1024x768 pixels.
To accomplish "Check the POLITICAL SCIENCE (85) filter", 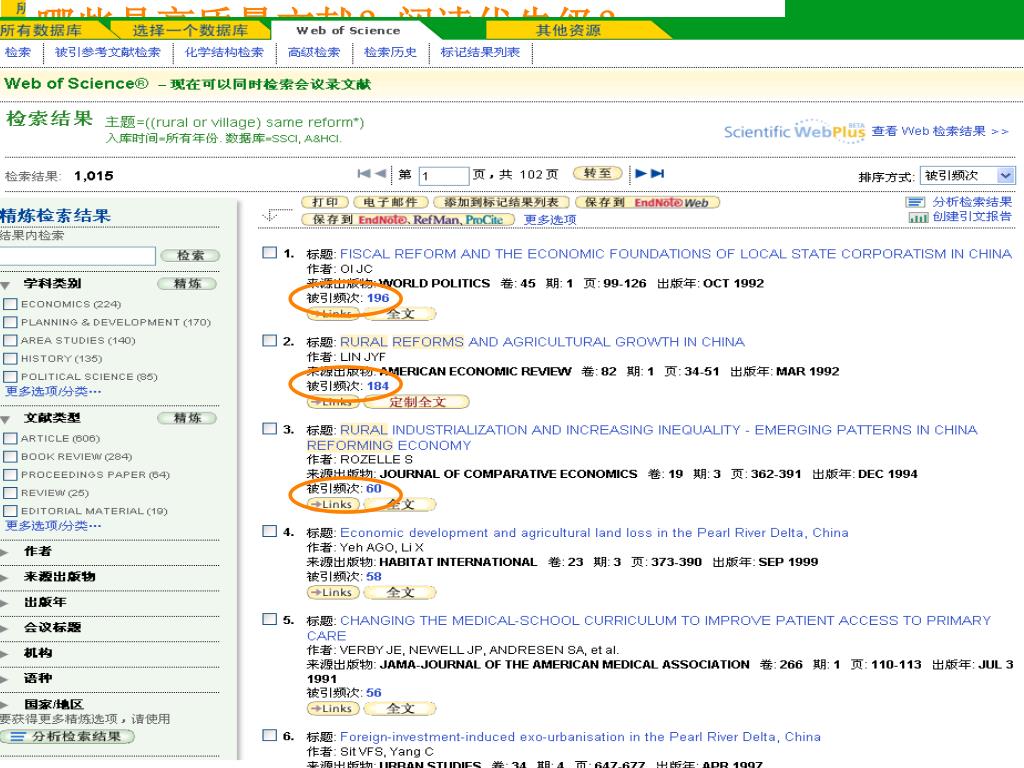I will pos(10,377).
